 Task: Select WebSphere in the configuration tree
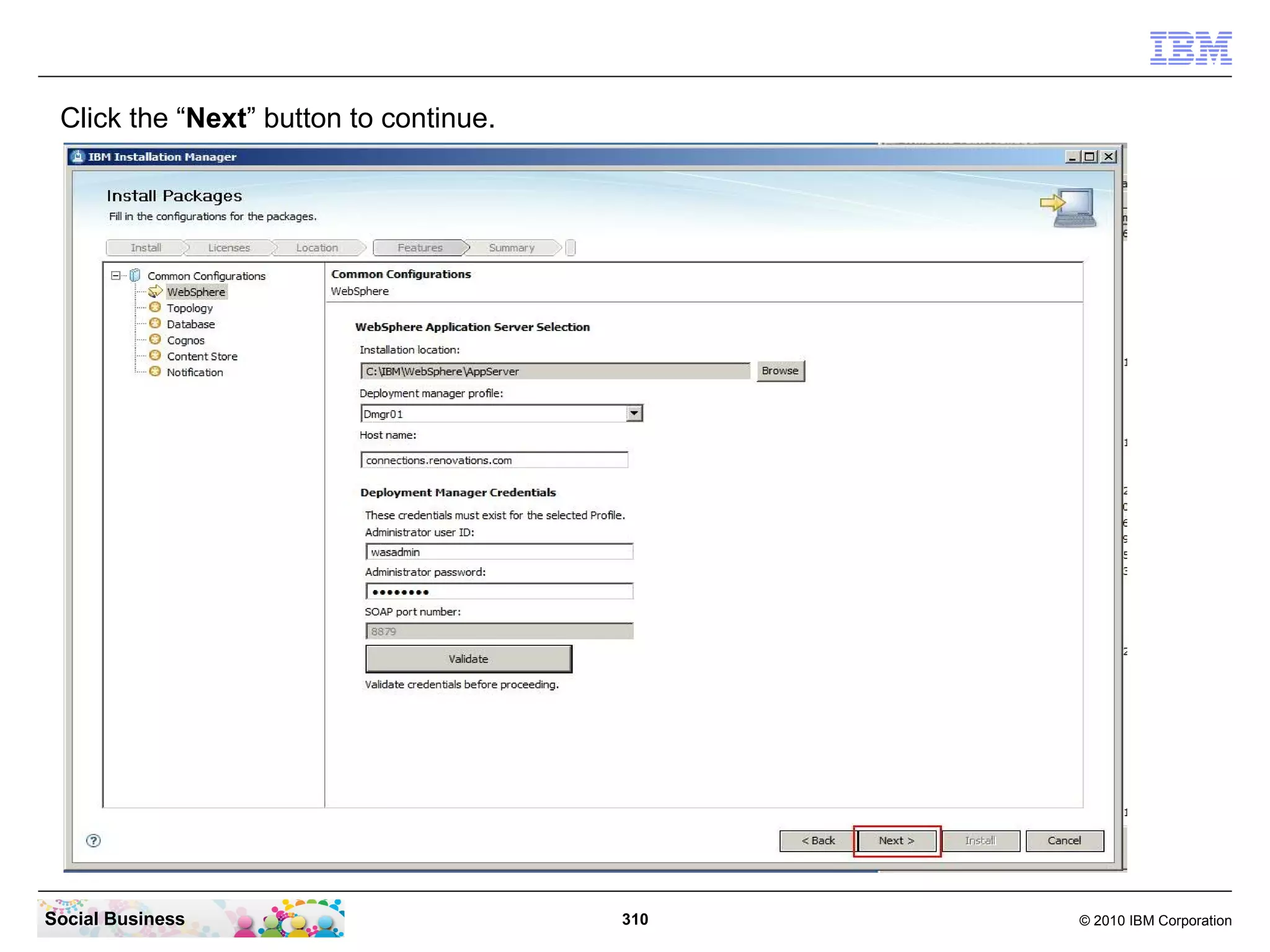coord(196,292)
